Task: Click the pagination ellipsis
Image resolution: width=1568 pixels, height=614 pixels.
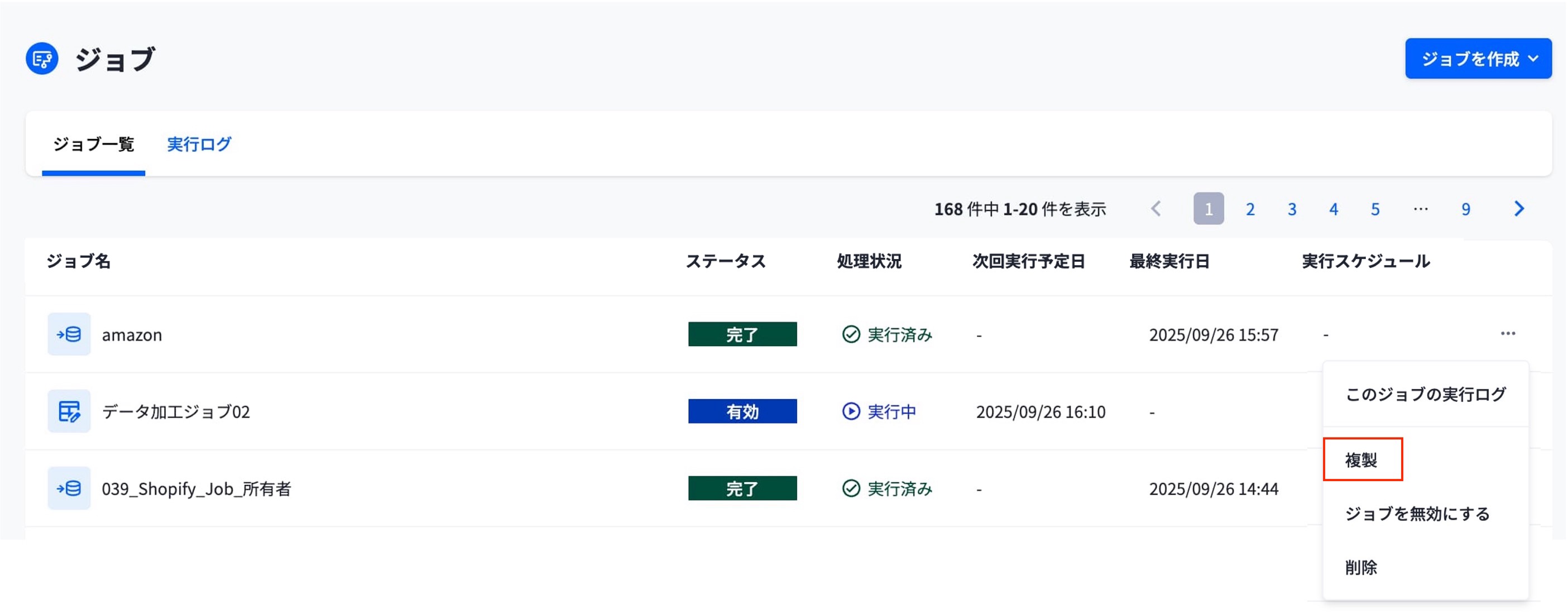Action: coord(1420,209)
